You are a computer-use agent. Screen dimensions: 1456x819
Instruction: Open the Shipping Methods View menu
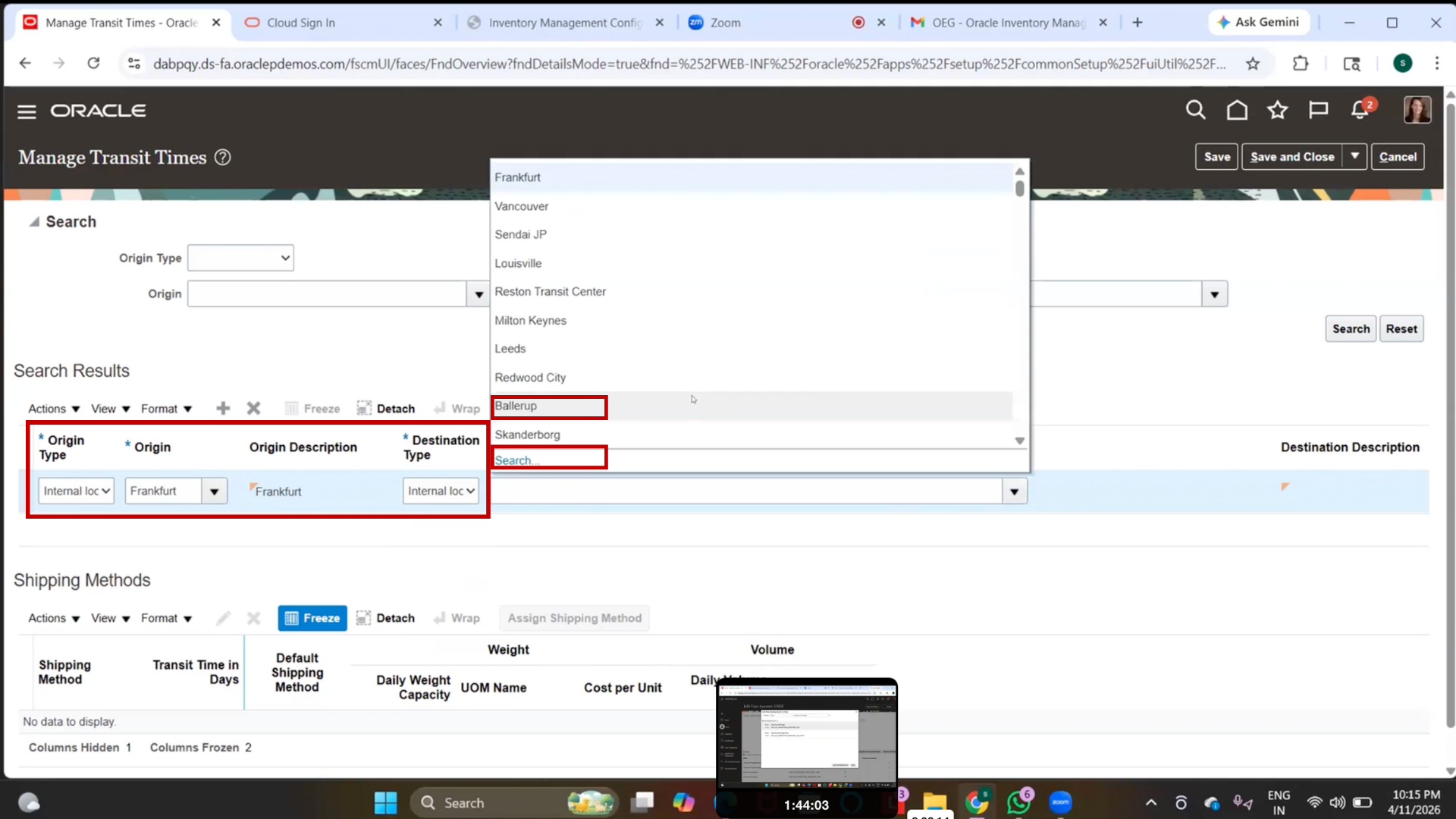coord(111,618)
